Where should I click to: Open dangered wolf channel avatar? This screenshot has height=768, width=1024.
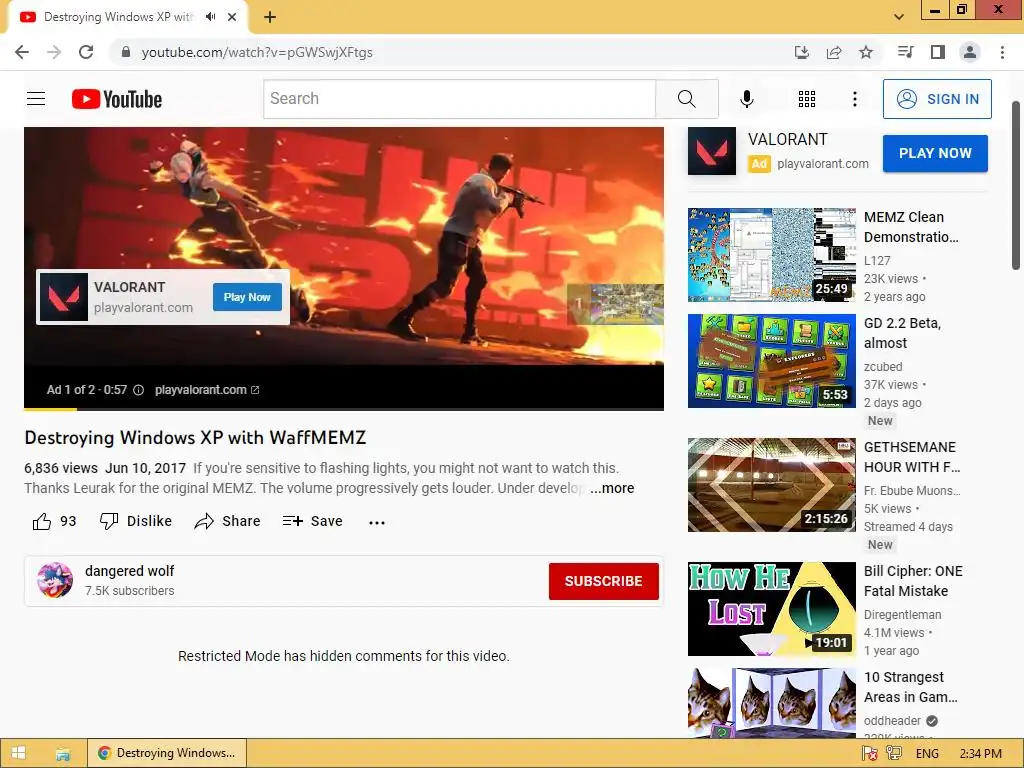pos(55,580)
